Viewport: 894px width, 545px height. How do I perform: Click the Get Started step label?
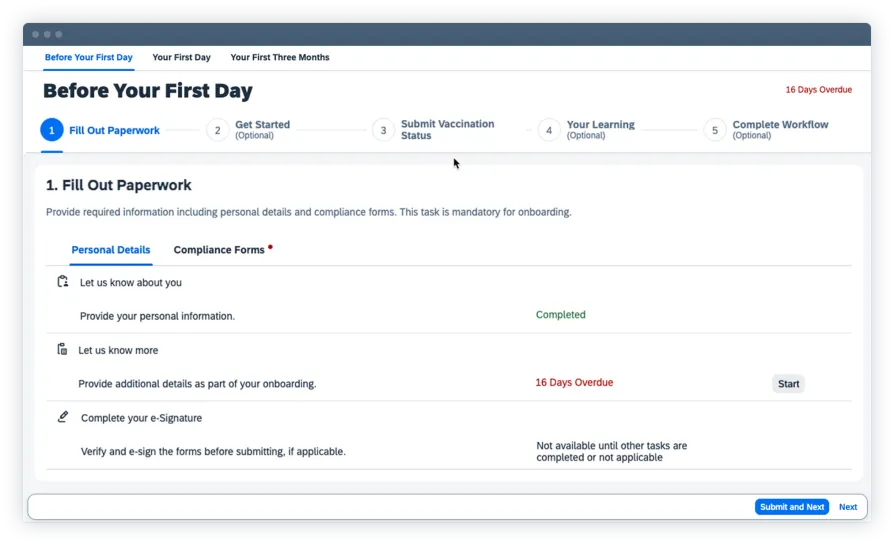pos(262,124)
